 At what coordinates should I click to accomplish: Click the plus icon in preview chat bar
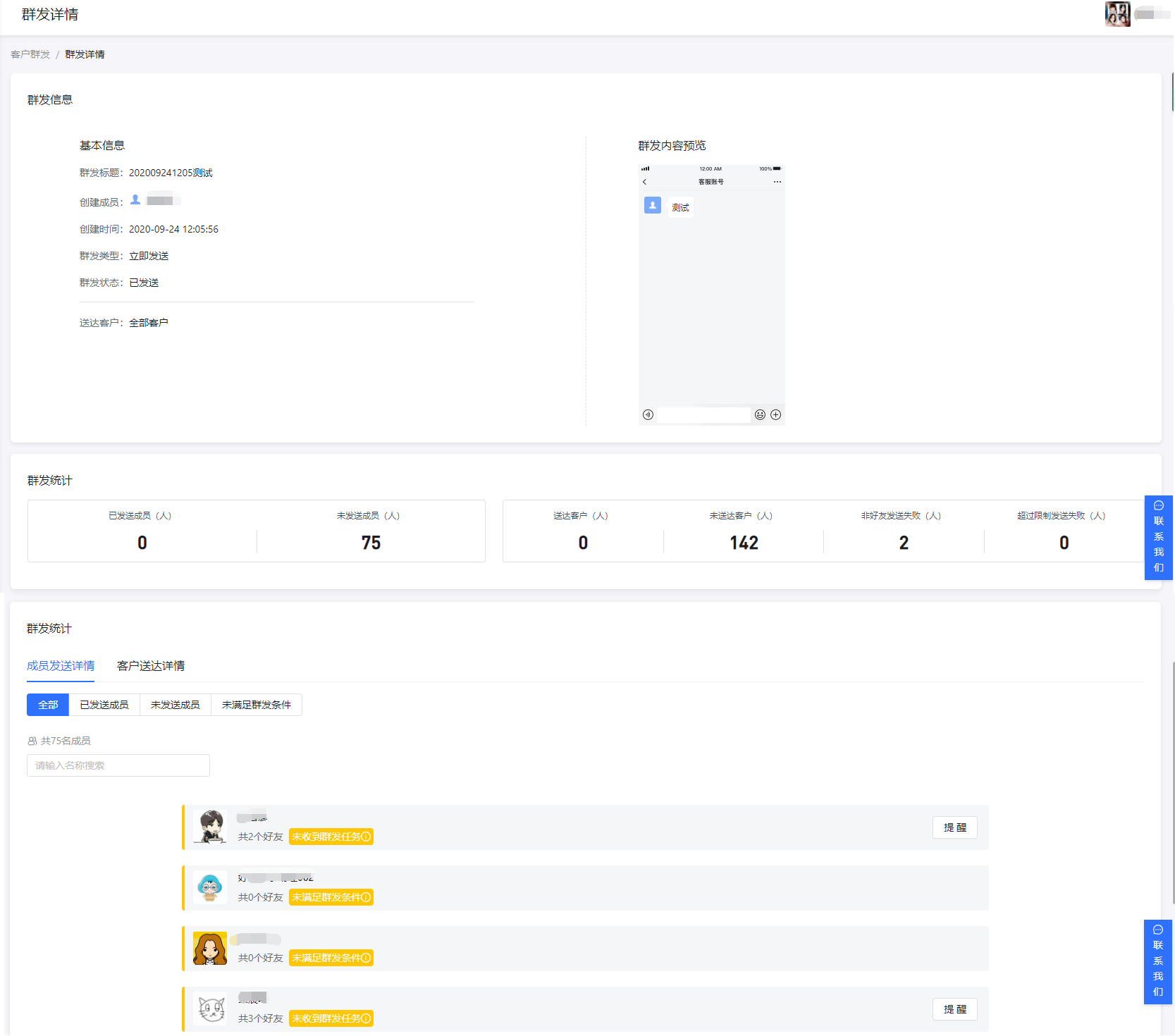775,415
